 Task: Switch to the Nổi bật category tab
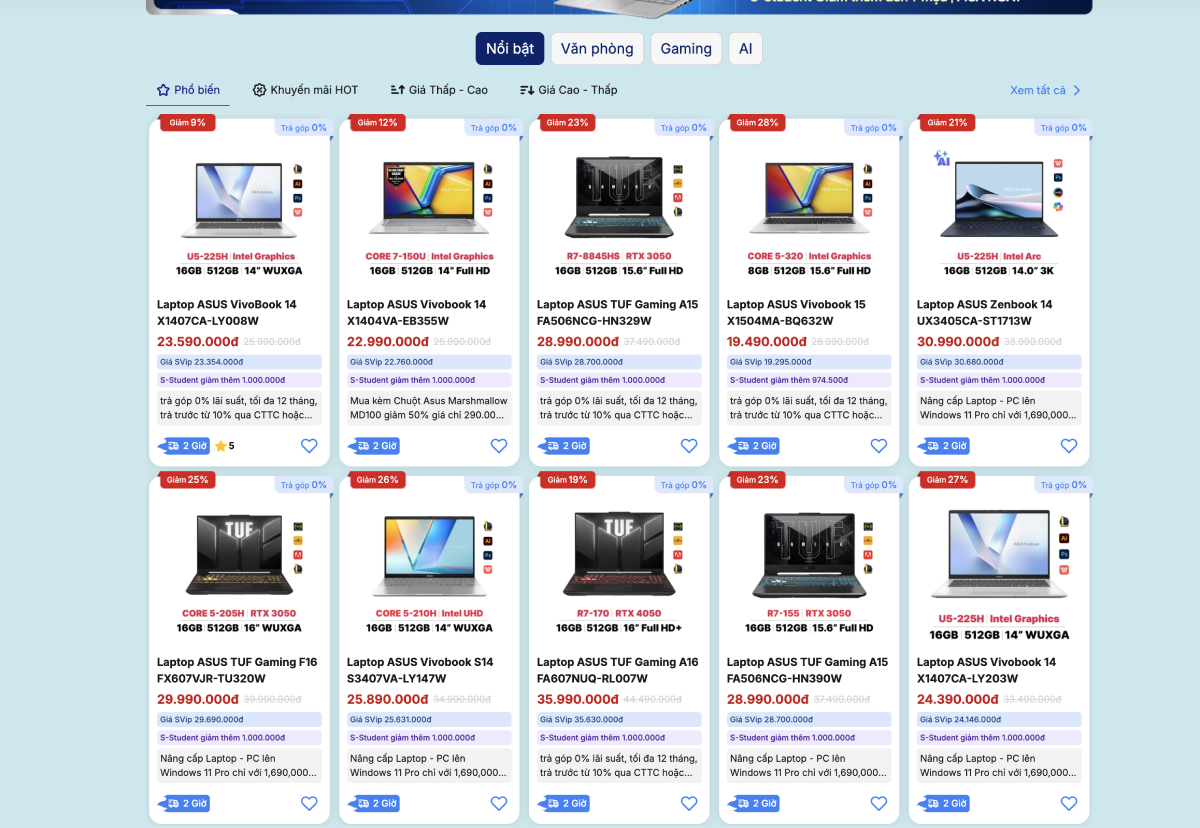tap(510, 48)
